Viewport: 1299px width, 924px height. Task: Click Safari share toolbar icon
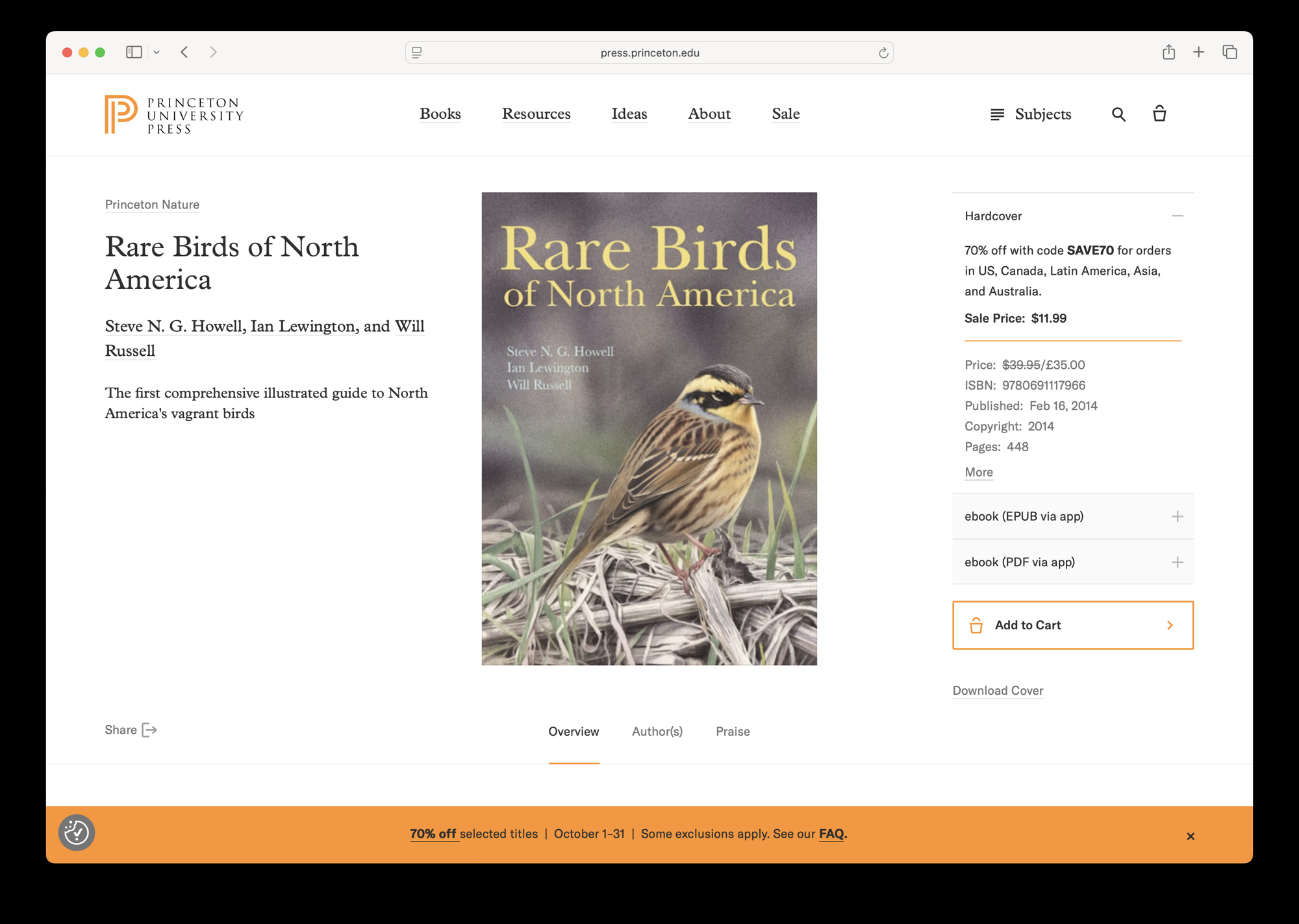click(1168, 52)
